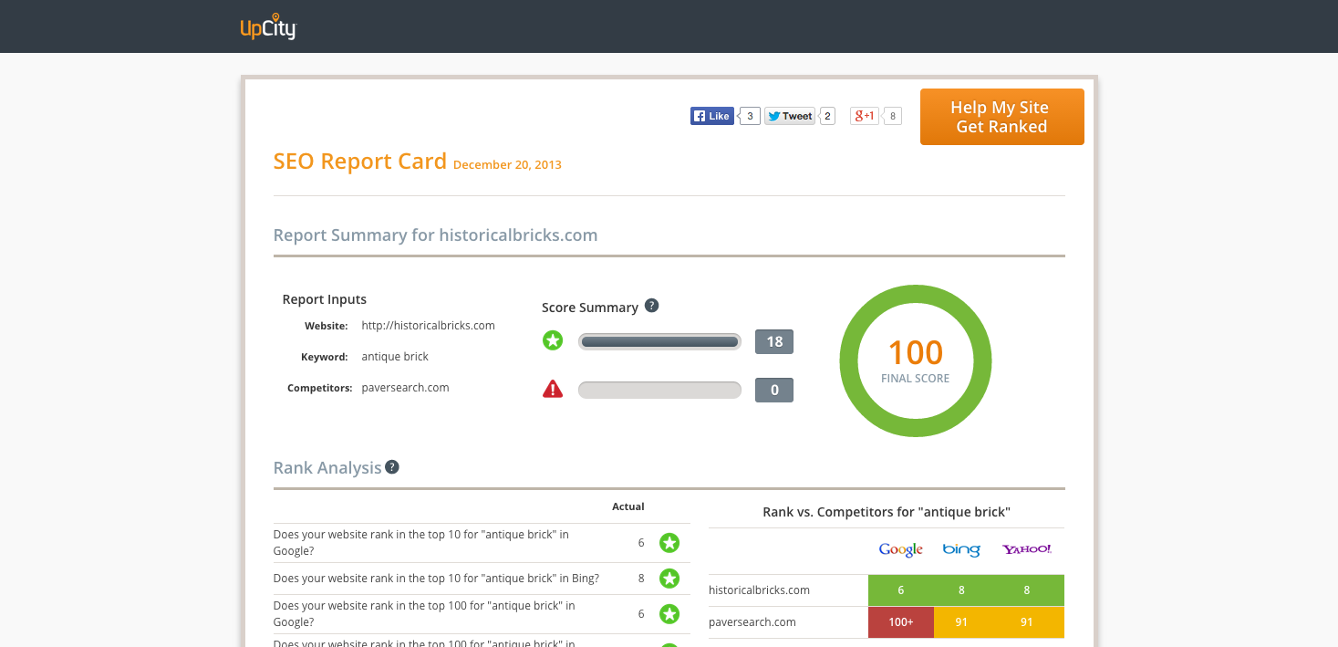
Task: Click the Google logo column header
Action: point(900,550)
